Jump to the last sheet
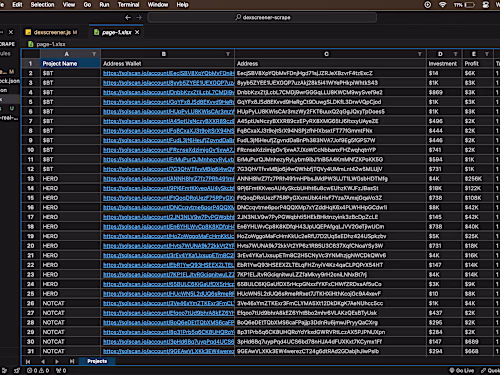Viewport: 500px width, 375px height. (72, 361)
